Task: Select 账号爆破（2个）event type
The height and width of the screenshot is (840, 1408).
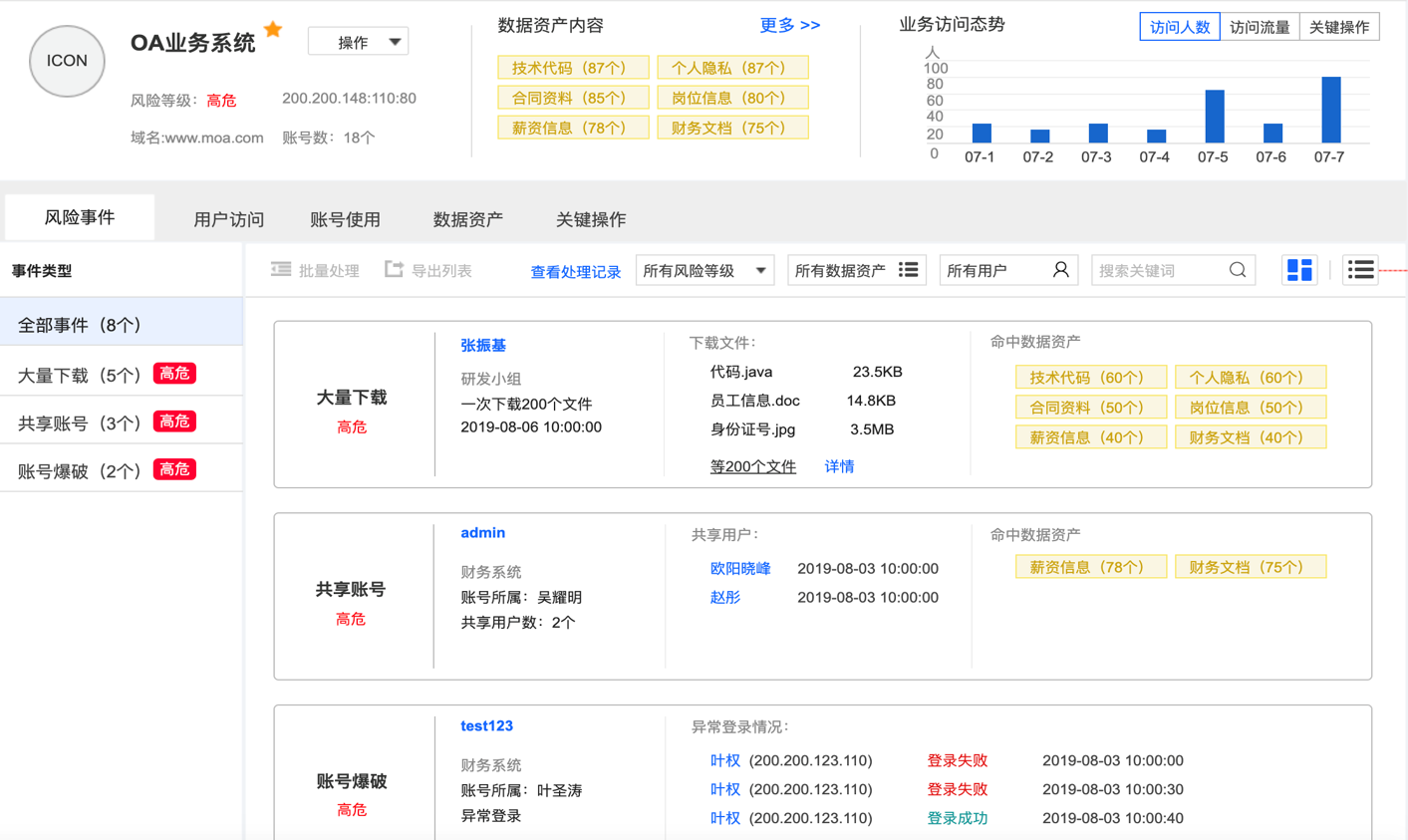Action: coord(122,469)
